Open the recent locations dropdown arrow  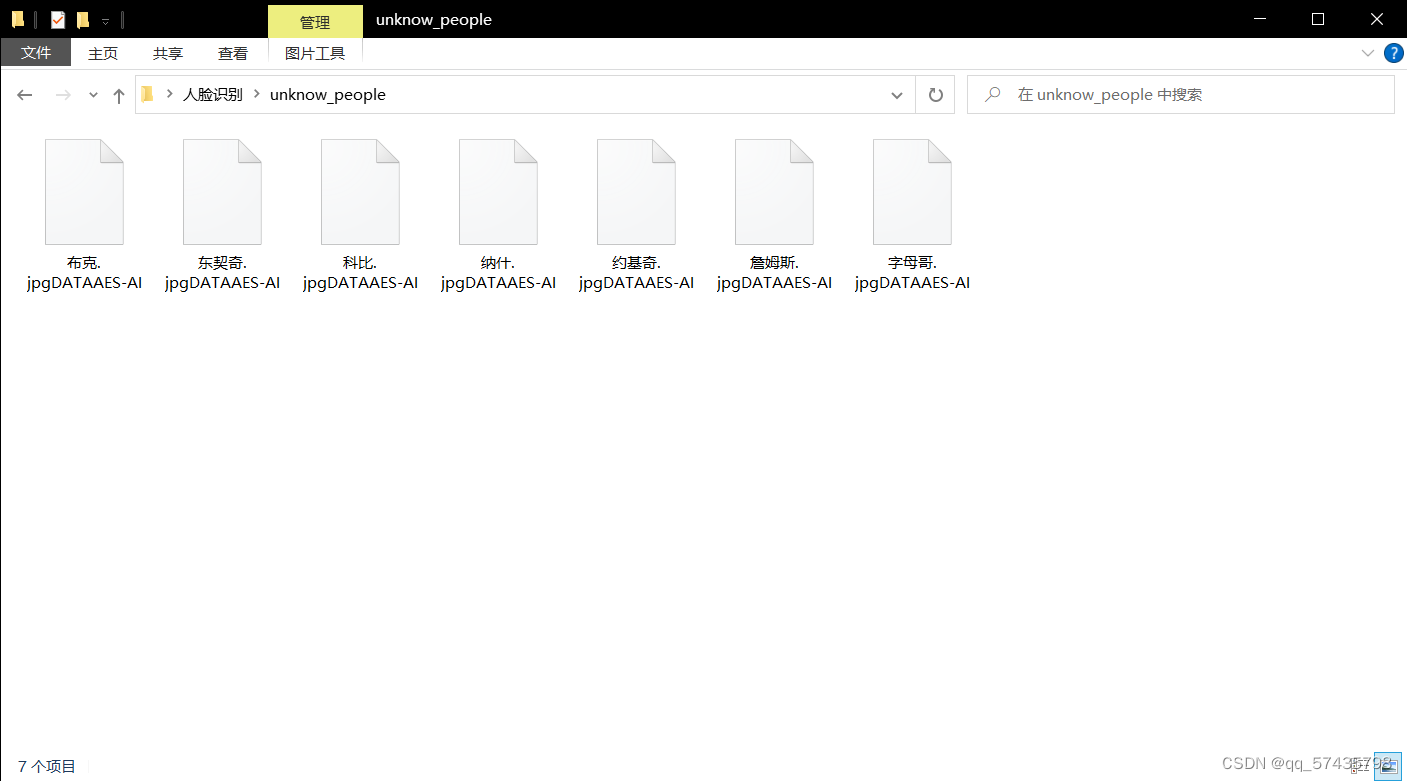coord(93,95)
